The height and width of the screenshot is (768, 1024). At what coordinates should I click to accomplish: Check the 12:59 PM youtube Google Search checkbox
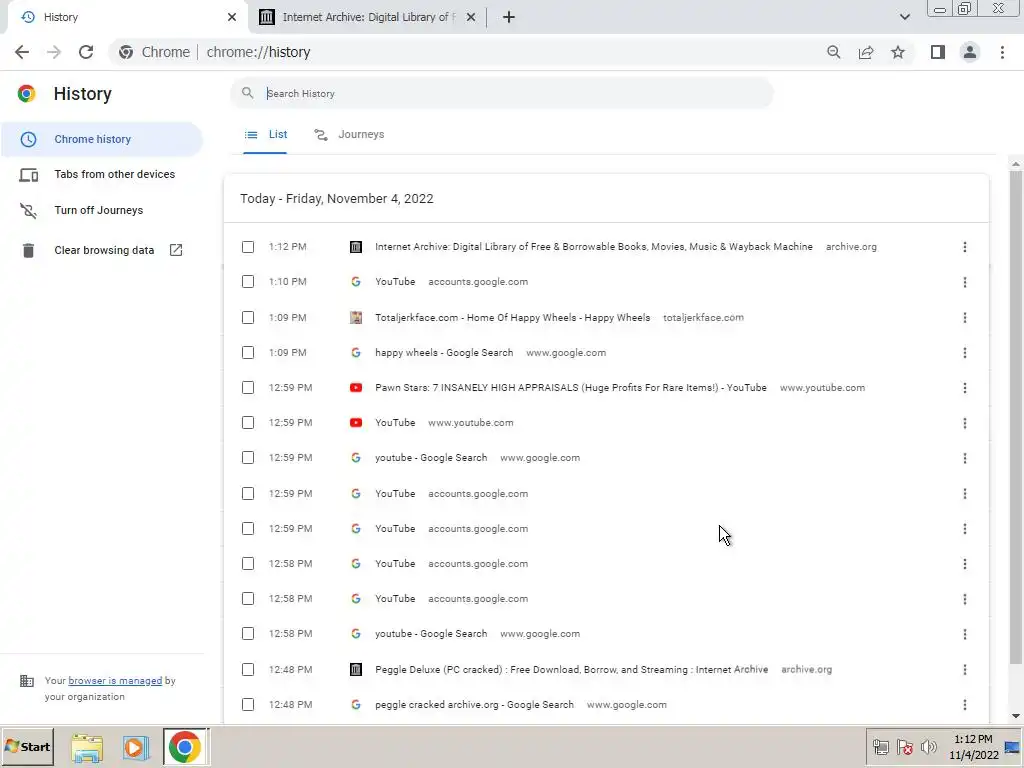(x=248, y=458)
